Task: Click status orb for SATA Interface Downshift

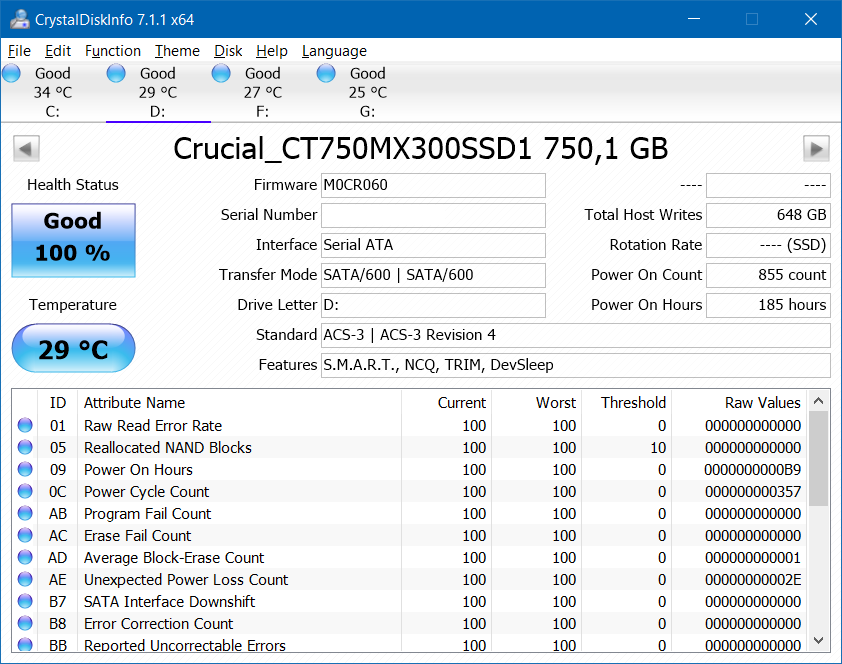Action: [x=25, y=601]
